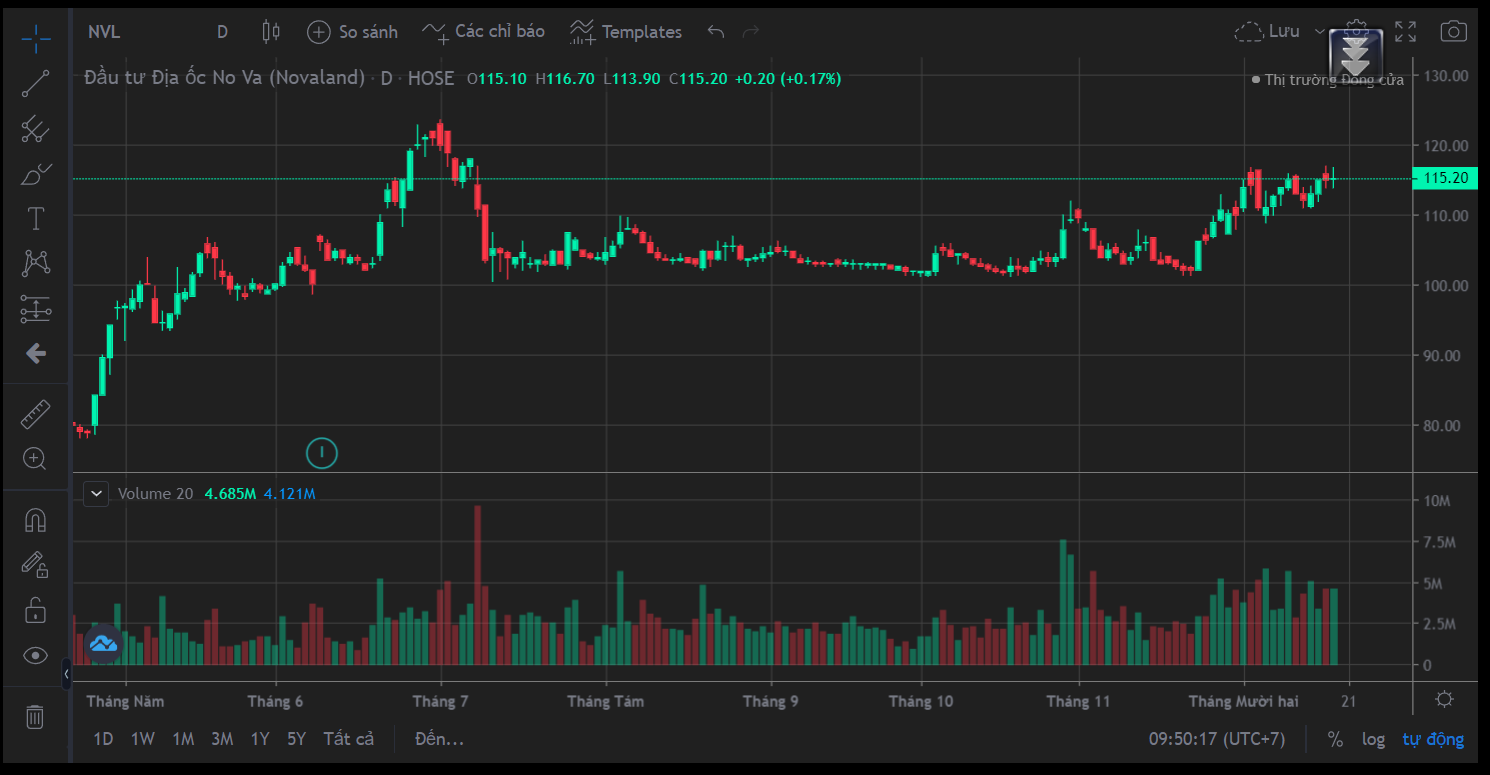
Task: Click the back arrow in left toolbar
Action: (x=36, y=353)
